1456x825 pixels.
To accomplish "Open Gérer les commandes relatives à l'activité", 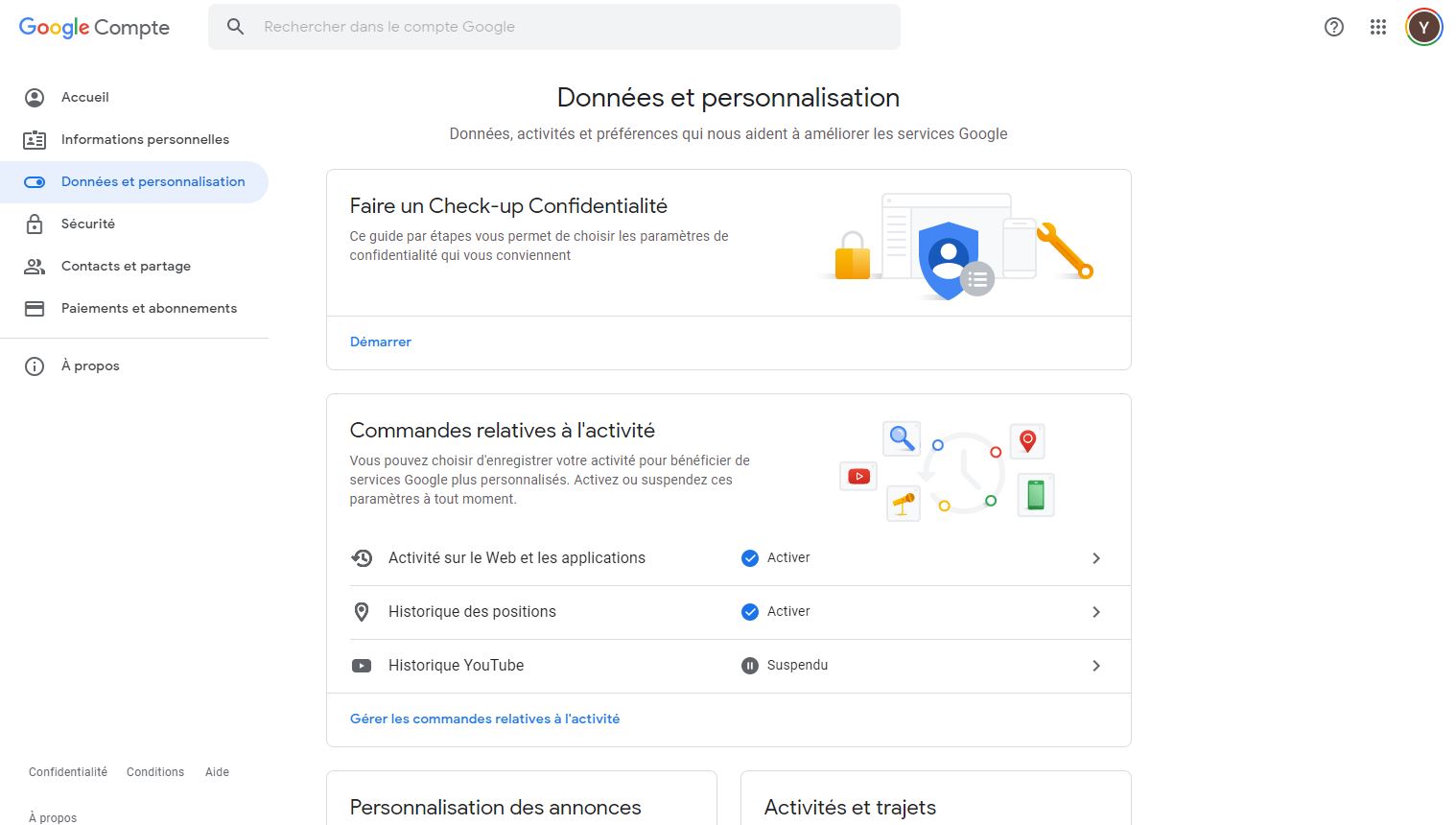I will (484, 719).
